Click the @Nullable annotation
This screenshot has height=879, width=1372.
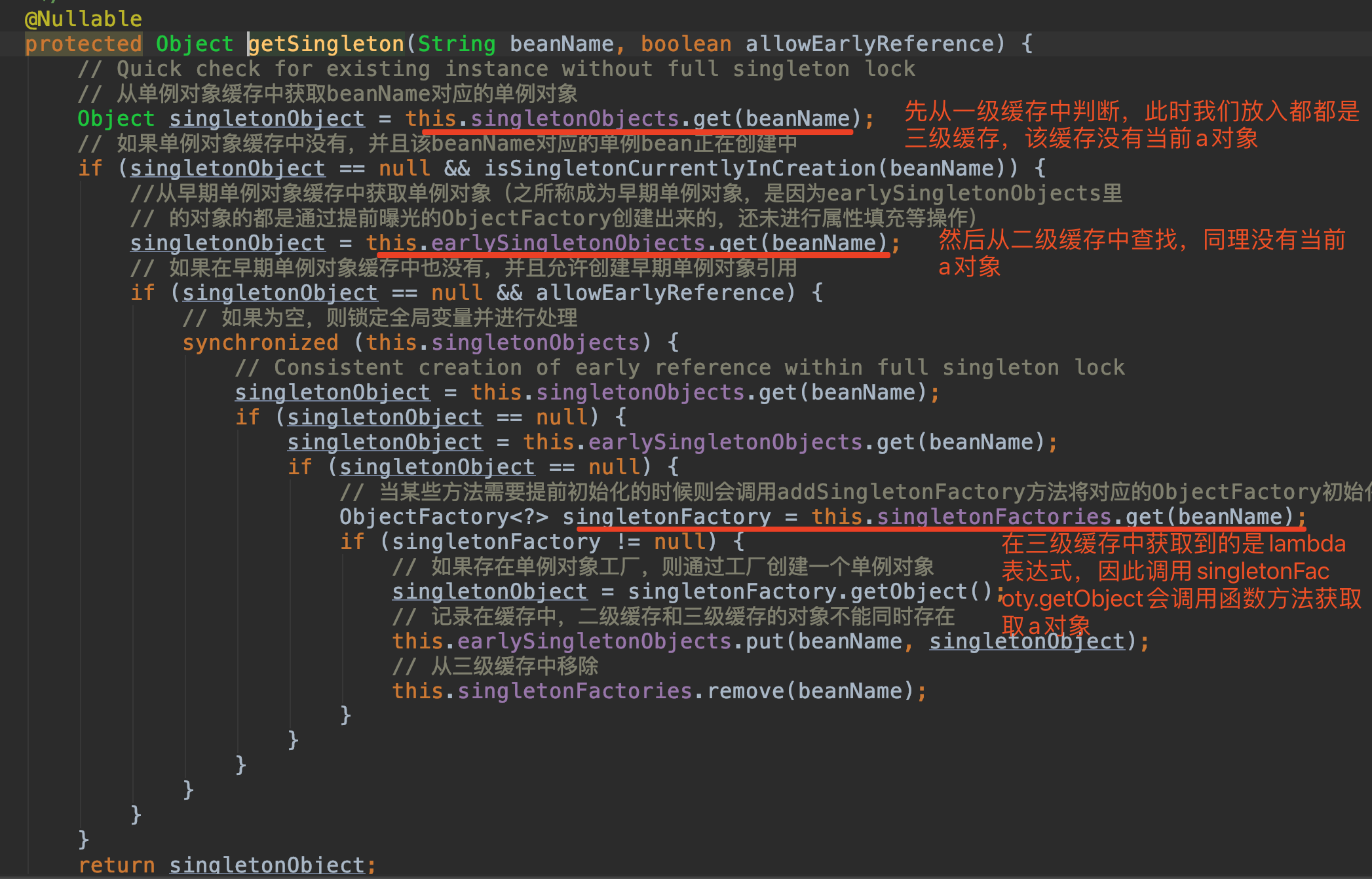tap(83, 19)
